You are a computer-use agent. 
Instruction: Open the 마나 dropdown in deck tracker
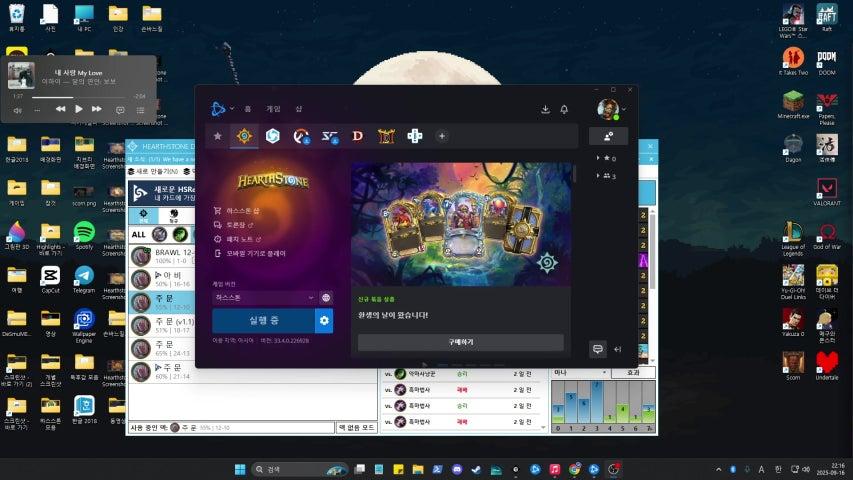[x=580, y=373]
